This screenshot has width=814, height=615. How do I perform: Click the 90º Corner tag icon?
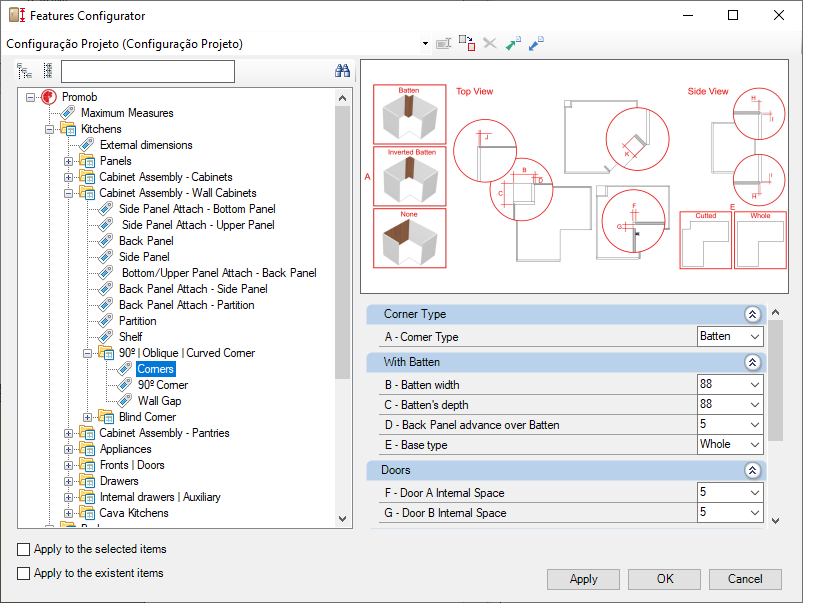[125, 385]
